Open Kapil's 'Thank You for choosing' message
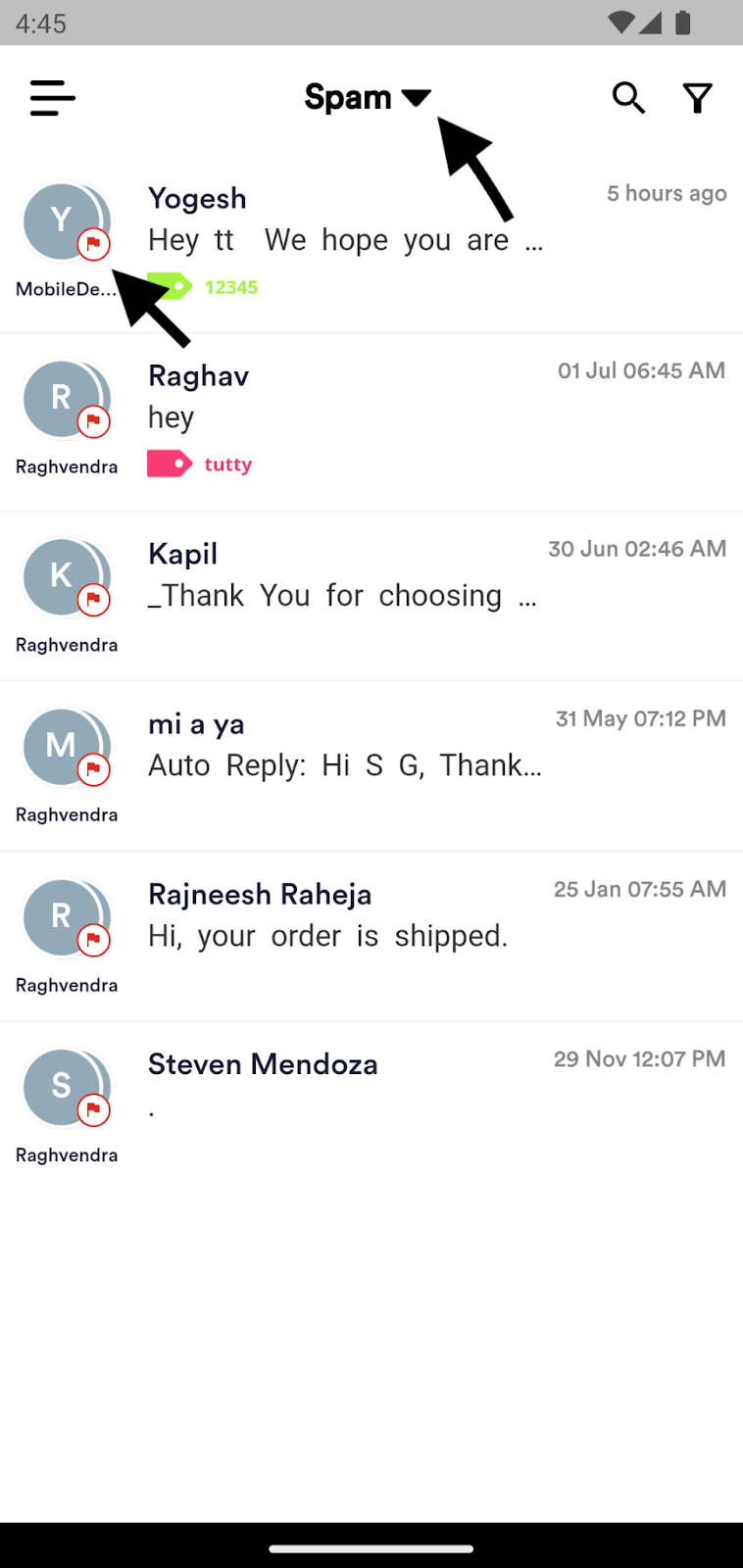Viewport: 743px width, 1568px height. [371, 596]
